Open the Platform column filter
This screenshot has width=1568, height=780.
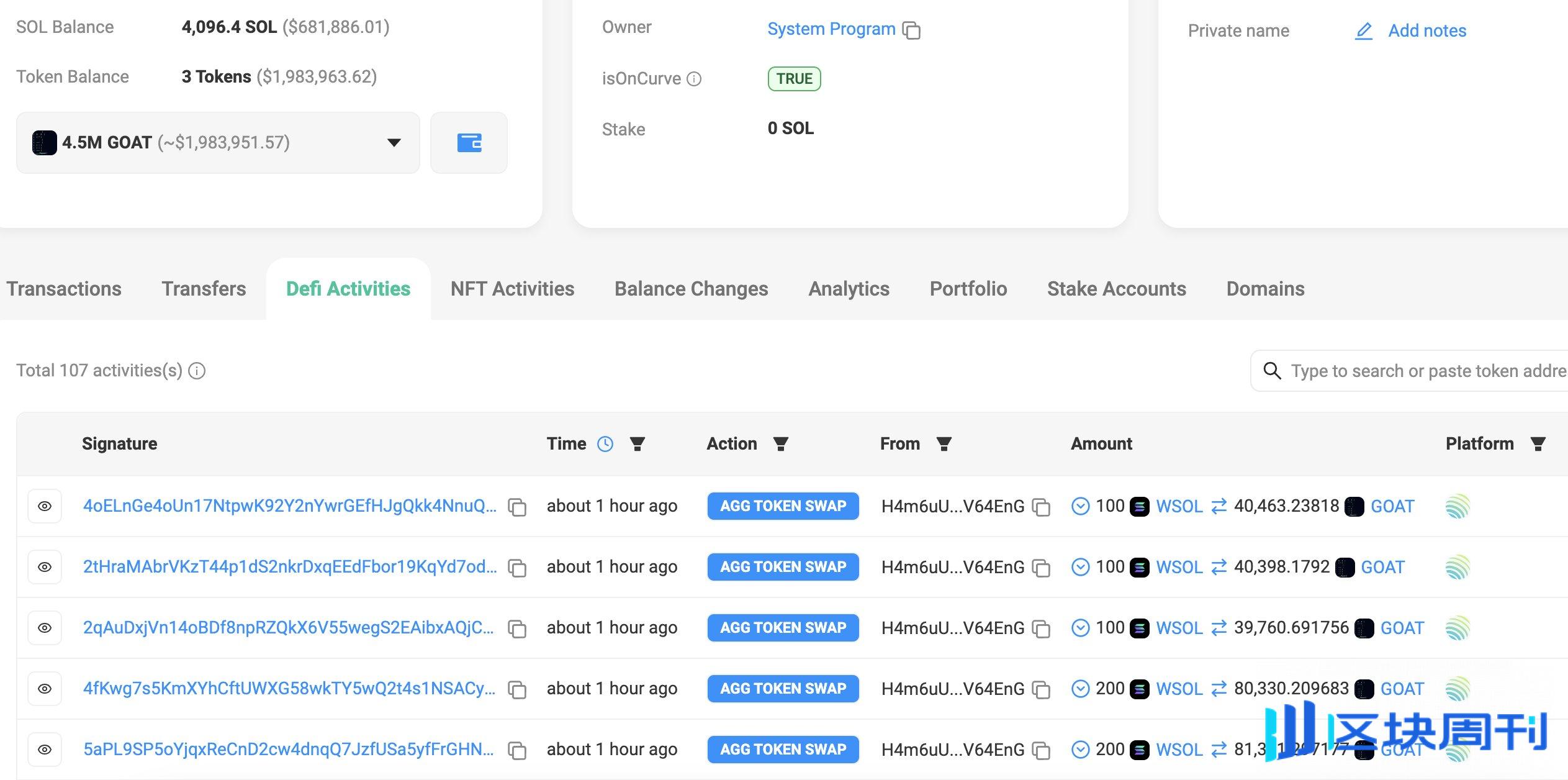1538,444
